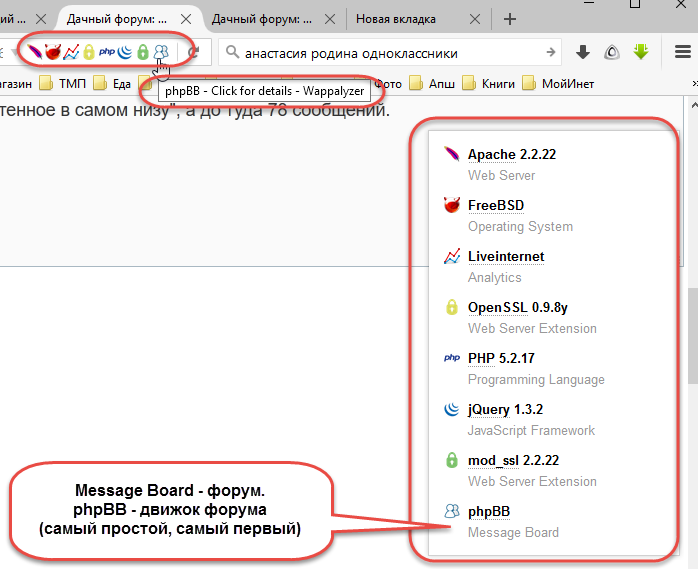Click the 'Web Server' label under Apache

point(501,175)
